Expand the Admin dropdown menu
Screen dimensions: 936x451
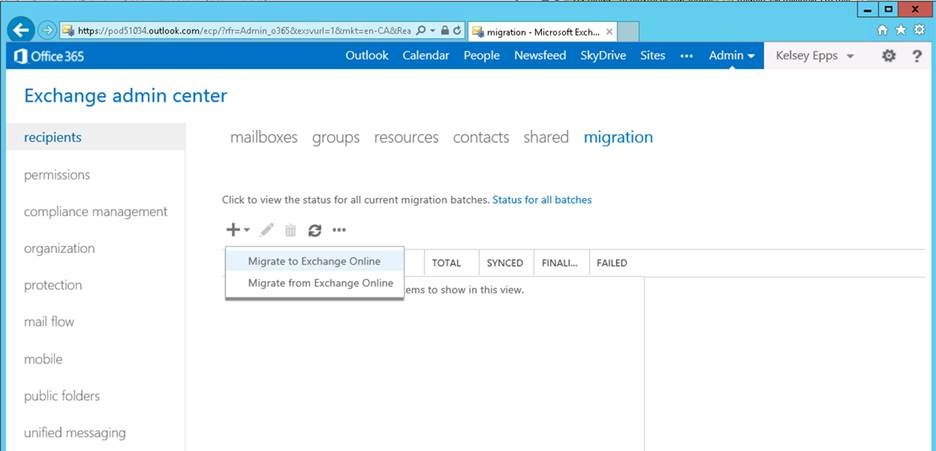point(732,55)
